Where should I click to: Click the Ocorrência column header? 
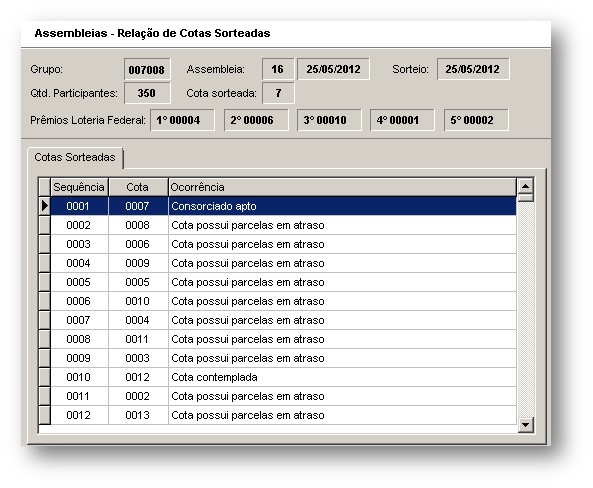click(x=342, y=187)
